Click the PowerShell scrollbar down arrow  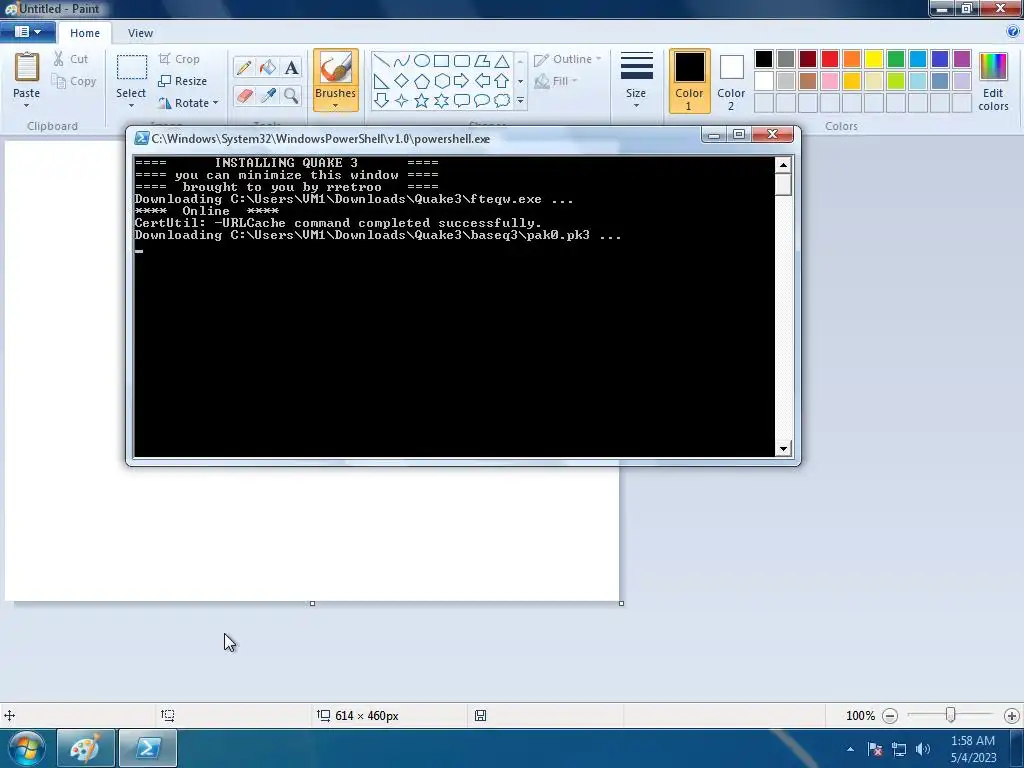[783, 449]
